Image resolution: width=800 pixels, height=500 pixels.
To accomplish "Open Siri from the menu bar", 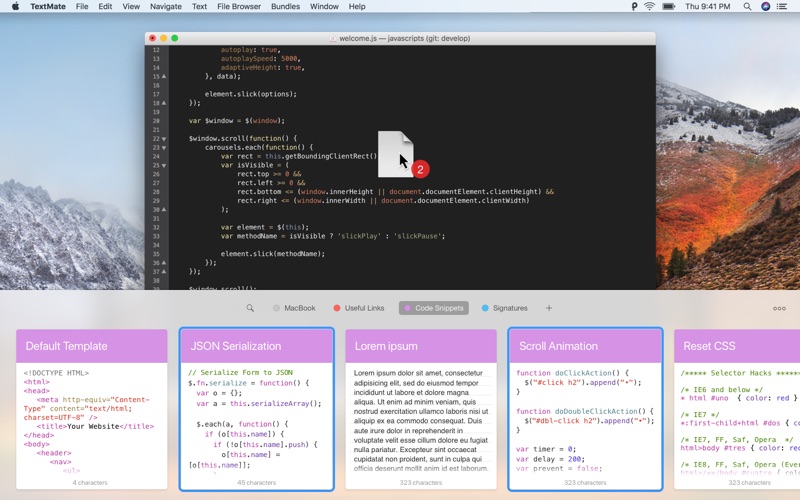I will pyautogui.click(x=765, y=7).
